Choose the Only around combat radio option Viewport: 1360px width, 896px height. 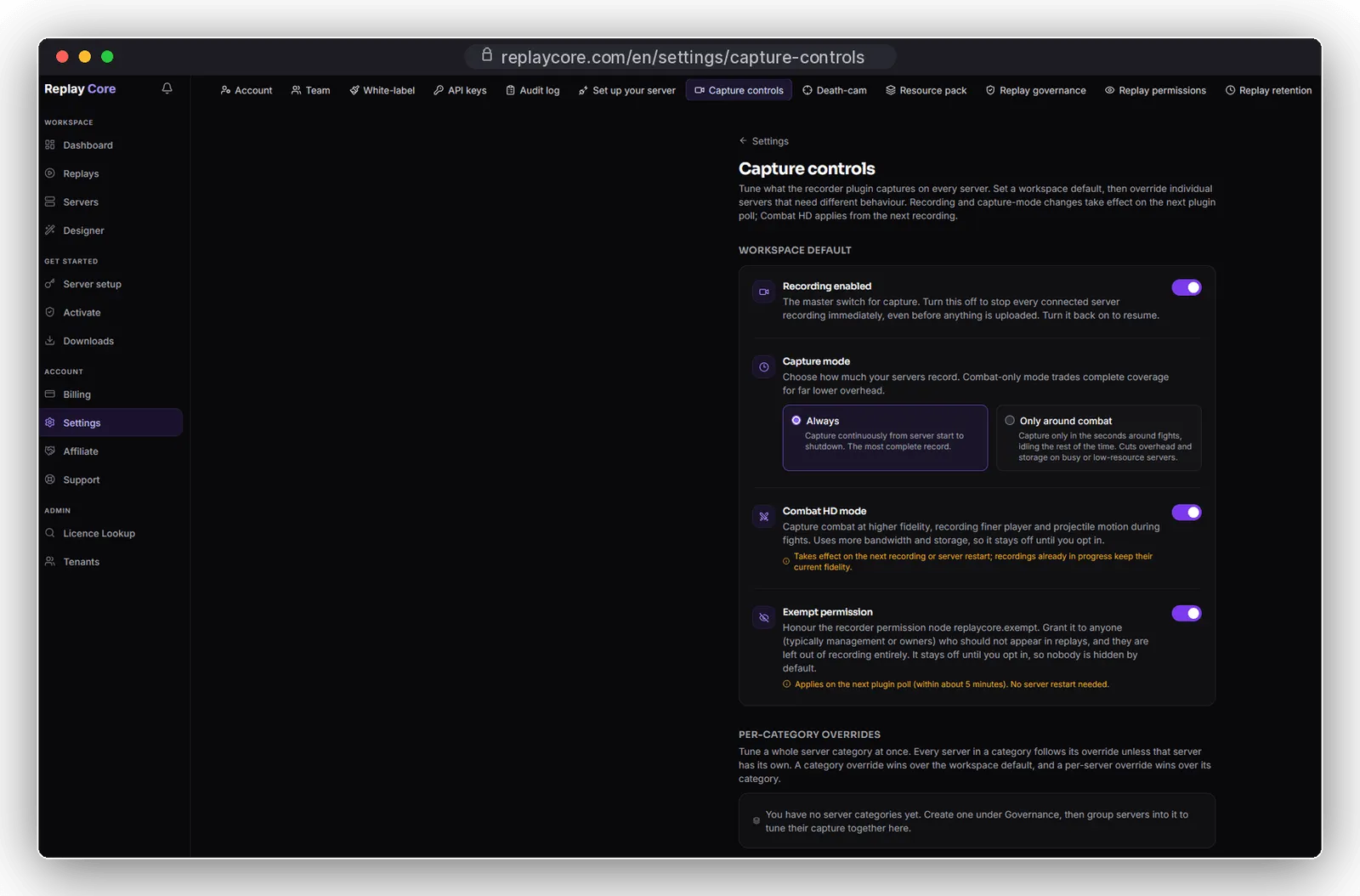click(x=1010, y=420)
